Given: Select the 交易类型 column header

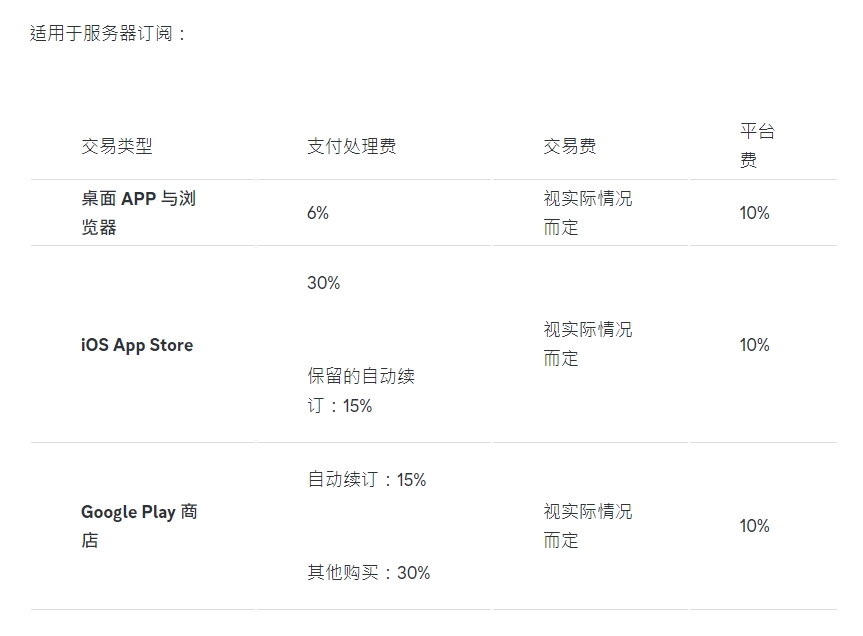Looking at the screenshot, I should pyautogui.click(x=117, y=146).
